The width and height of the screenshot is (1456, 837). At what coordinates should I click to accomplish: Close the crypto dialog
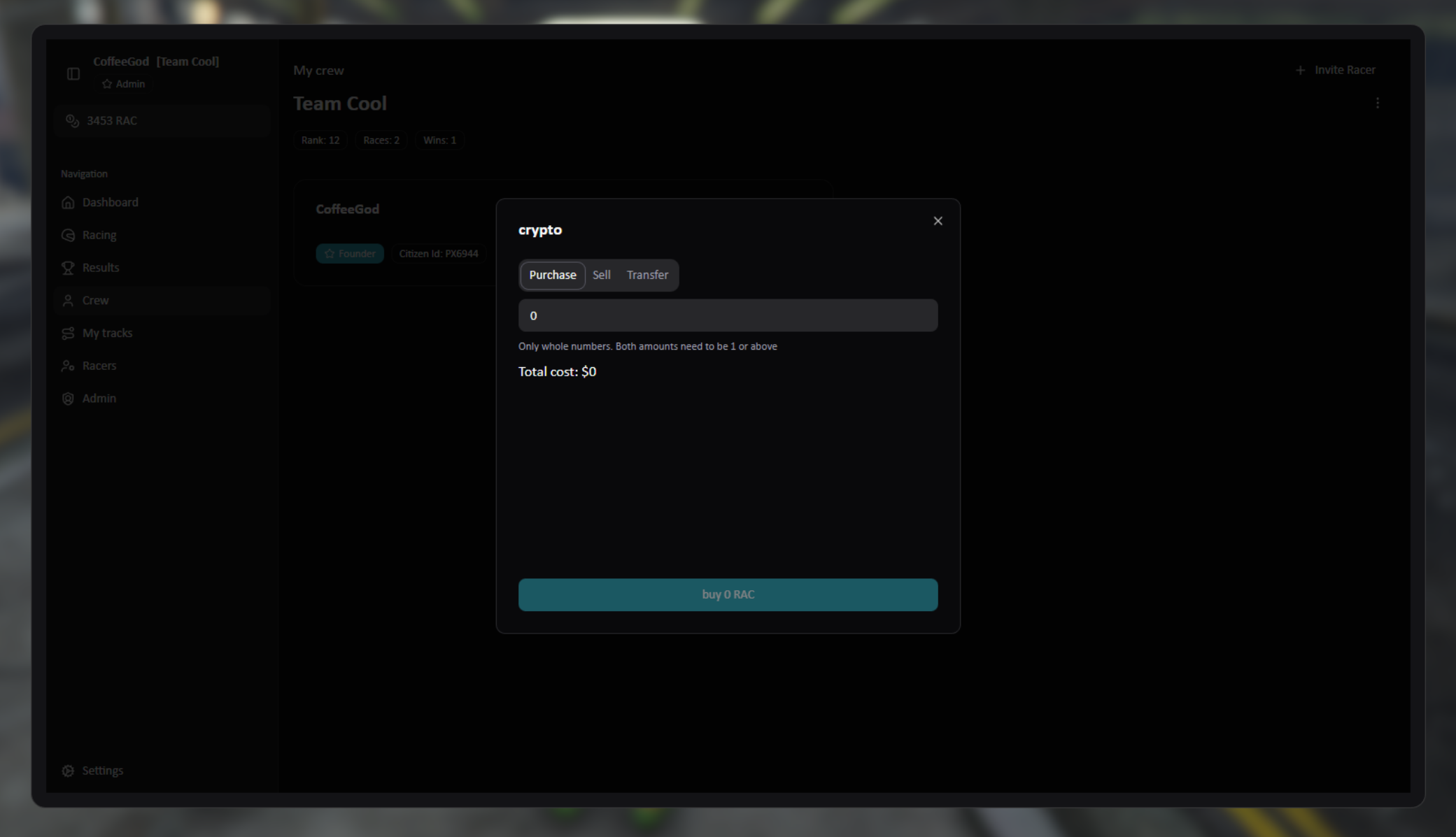[x=938, y=221]
